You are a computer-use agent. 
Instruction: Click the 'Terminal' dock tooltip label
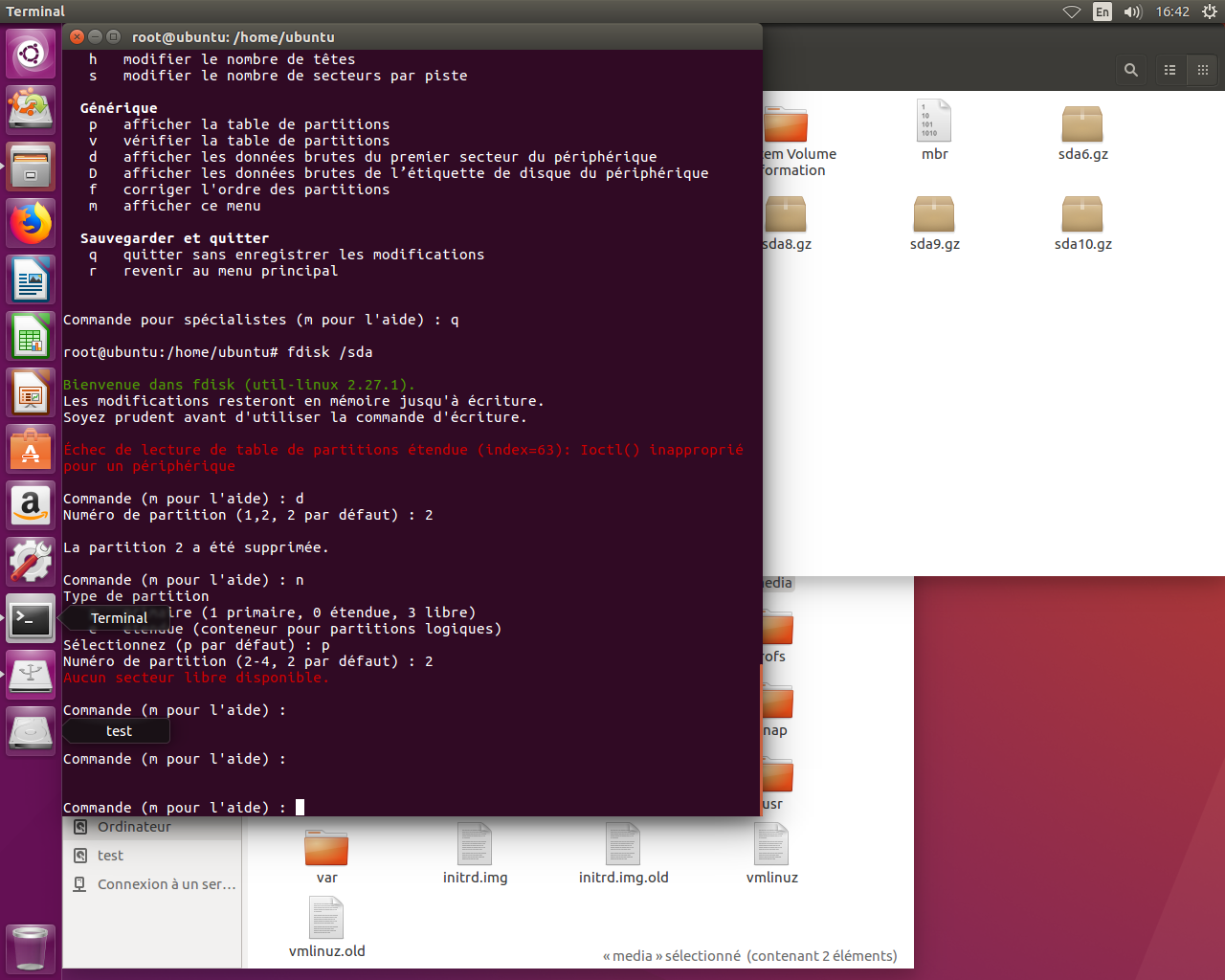pyautogui.click(x=119, y=618)
